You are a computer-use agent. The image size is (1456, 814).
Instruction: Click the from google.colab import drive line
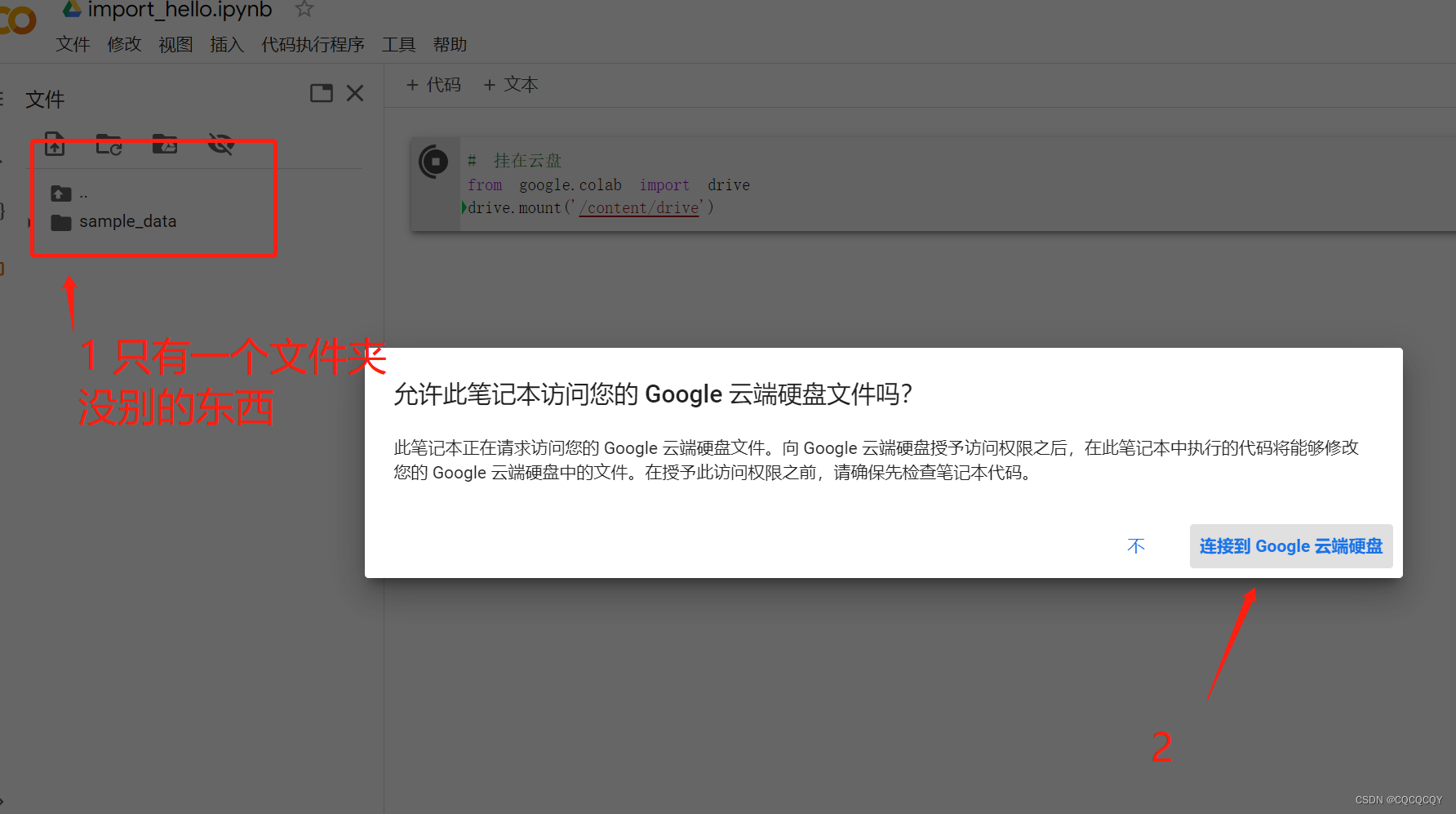click(x=609, y=185)
